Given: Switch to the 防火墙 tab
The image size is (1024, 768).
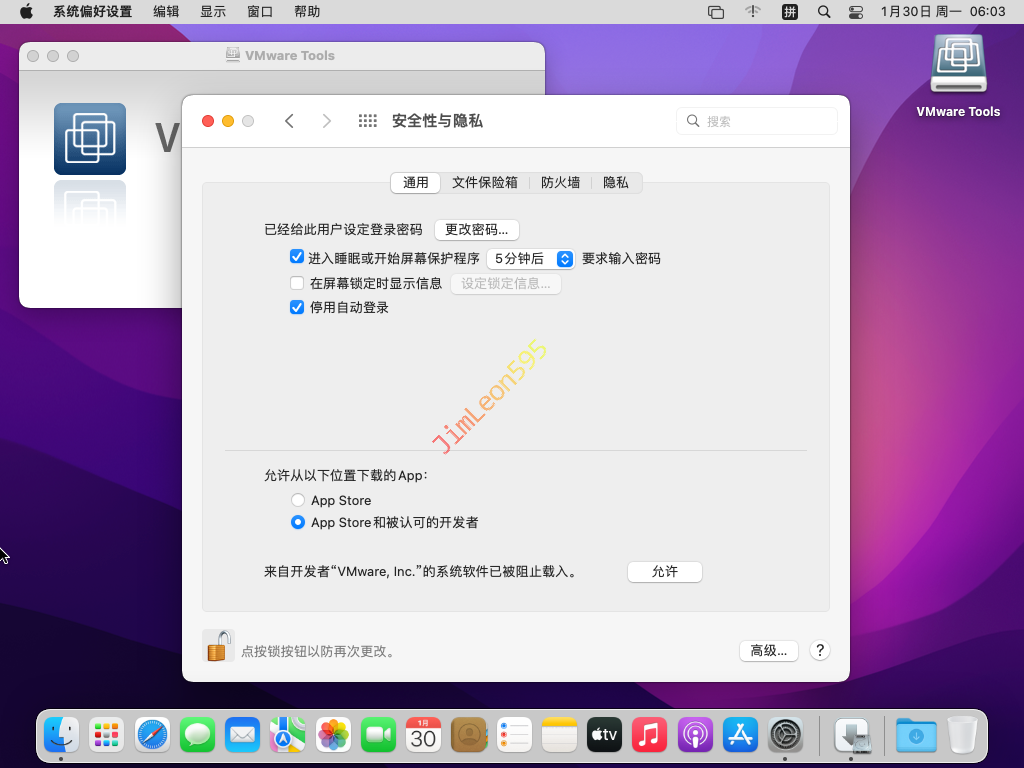Looking at the screenshot, I should pos(560,182).
